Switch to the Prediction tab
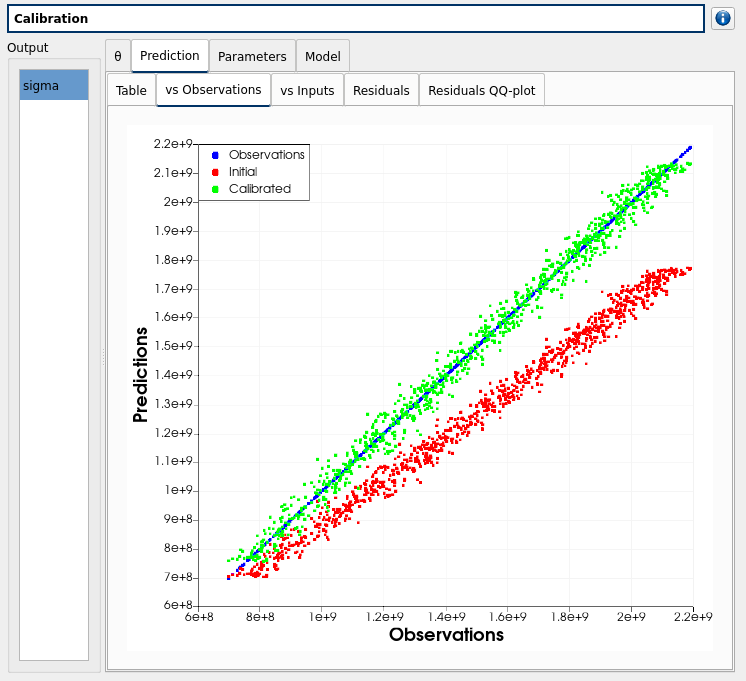 (169, 56)
